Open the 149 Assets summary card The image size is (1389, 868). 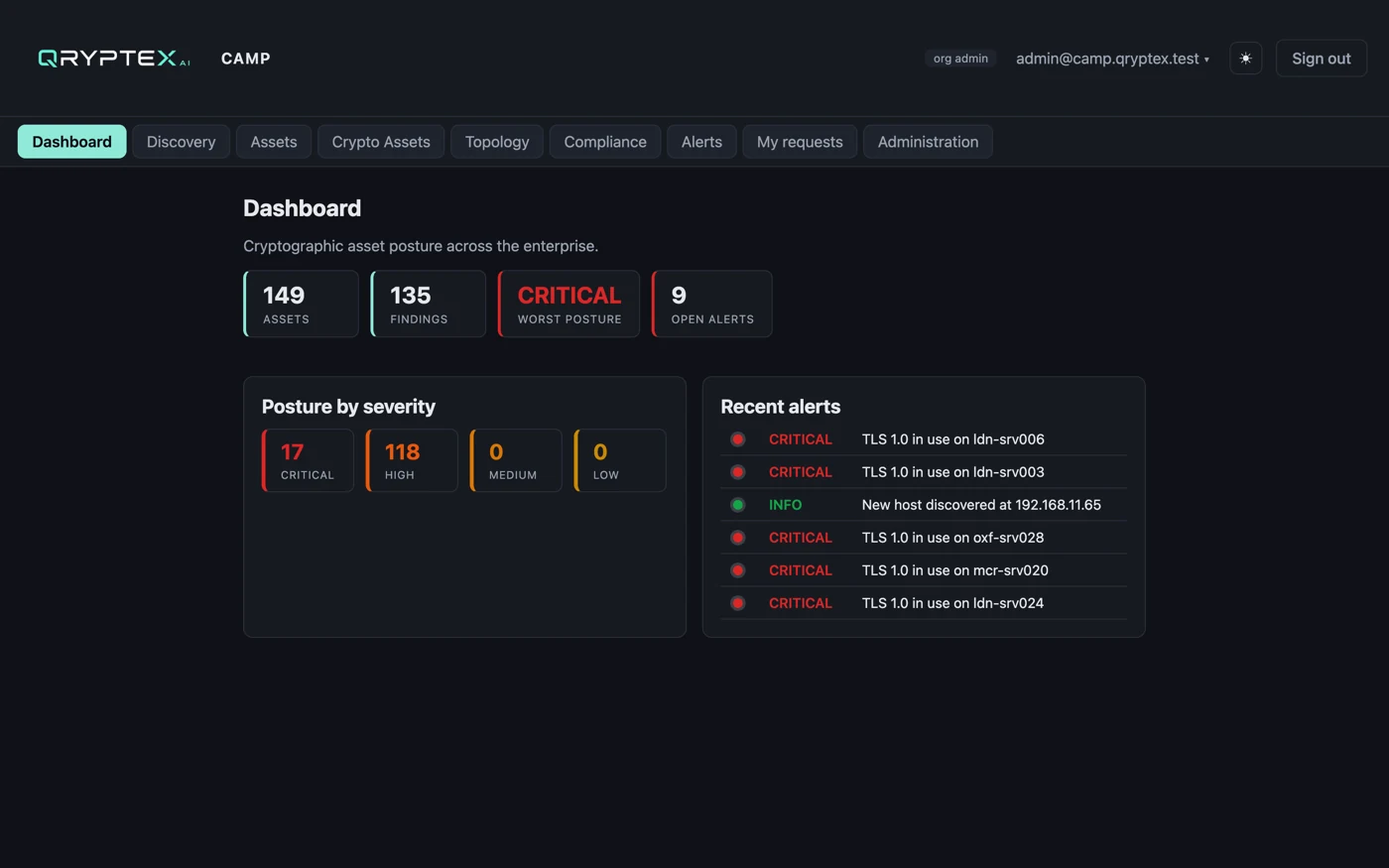301,304
